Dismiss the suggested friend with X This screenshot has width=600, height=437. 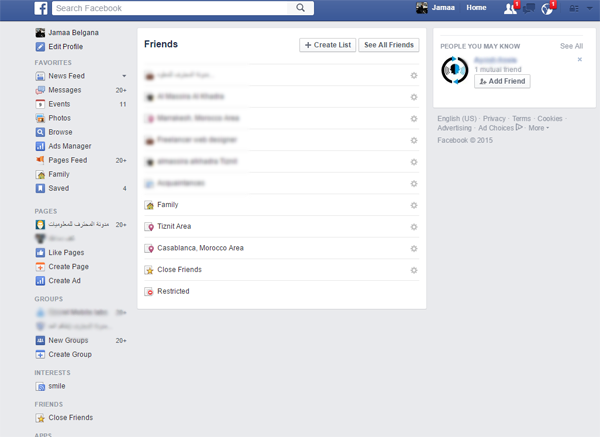pos(580,60)
